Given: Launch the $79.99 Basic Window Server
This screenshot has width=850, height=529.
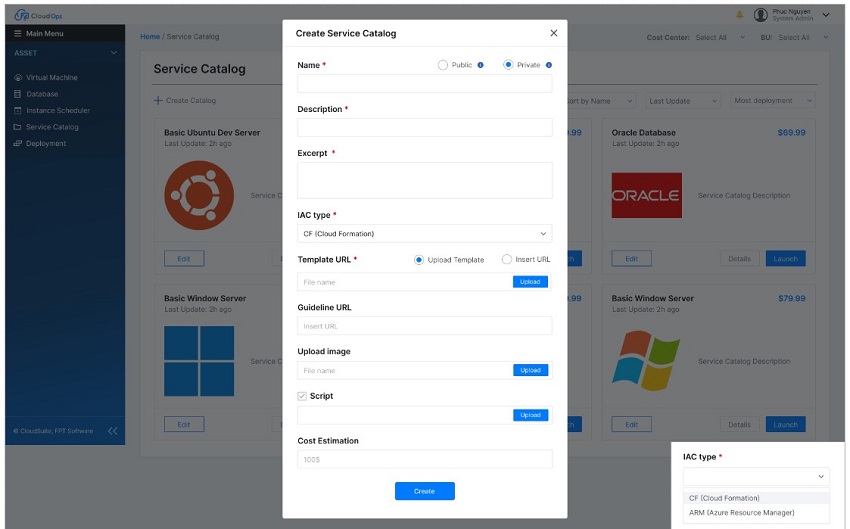Looking at the screenshot, I should [785, 424].
